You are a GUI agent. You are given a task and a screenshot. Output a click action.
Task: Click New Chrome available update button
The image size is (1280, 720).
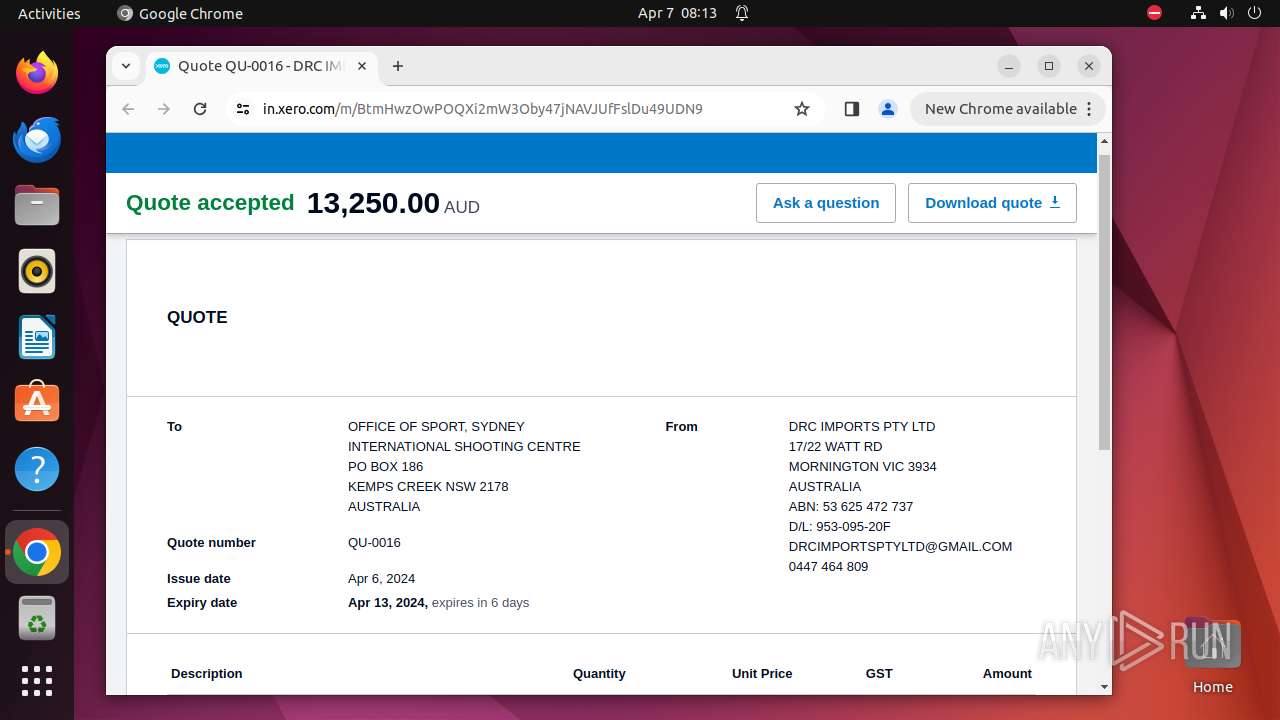point(1007,109)
